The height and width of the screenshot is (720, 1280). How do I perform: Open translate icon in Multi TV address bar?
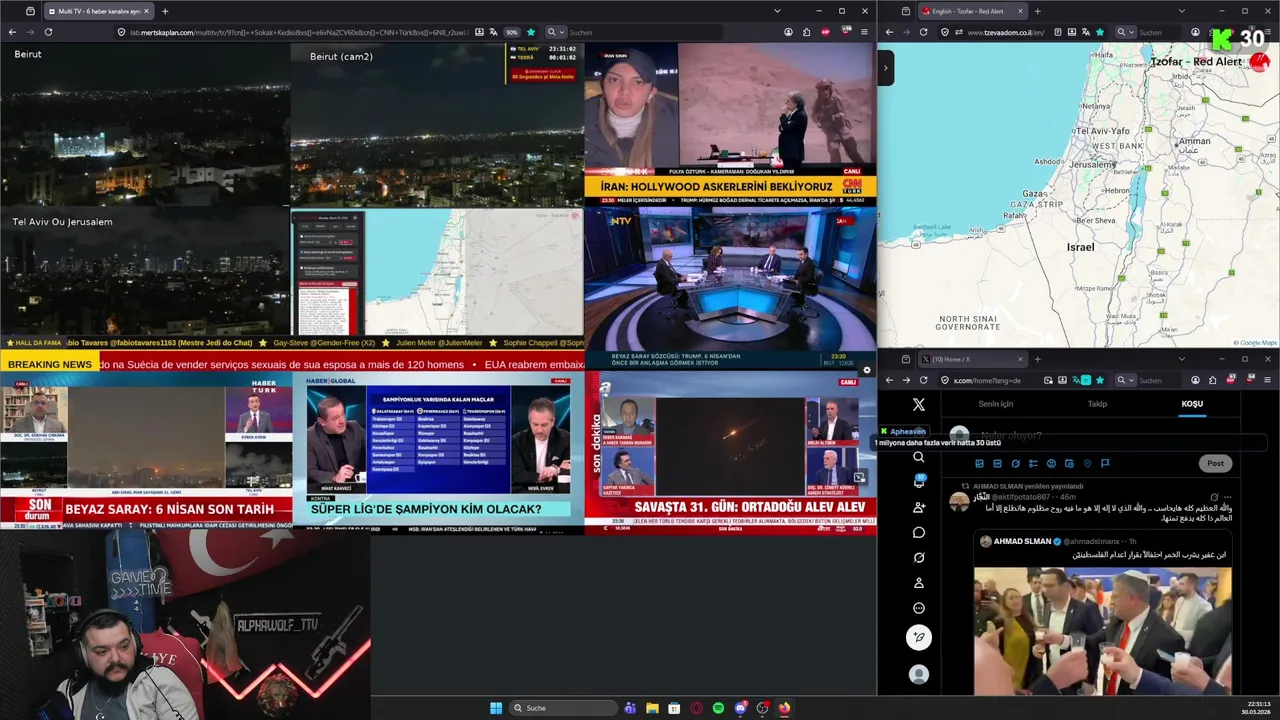point(493,32)
